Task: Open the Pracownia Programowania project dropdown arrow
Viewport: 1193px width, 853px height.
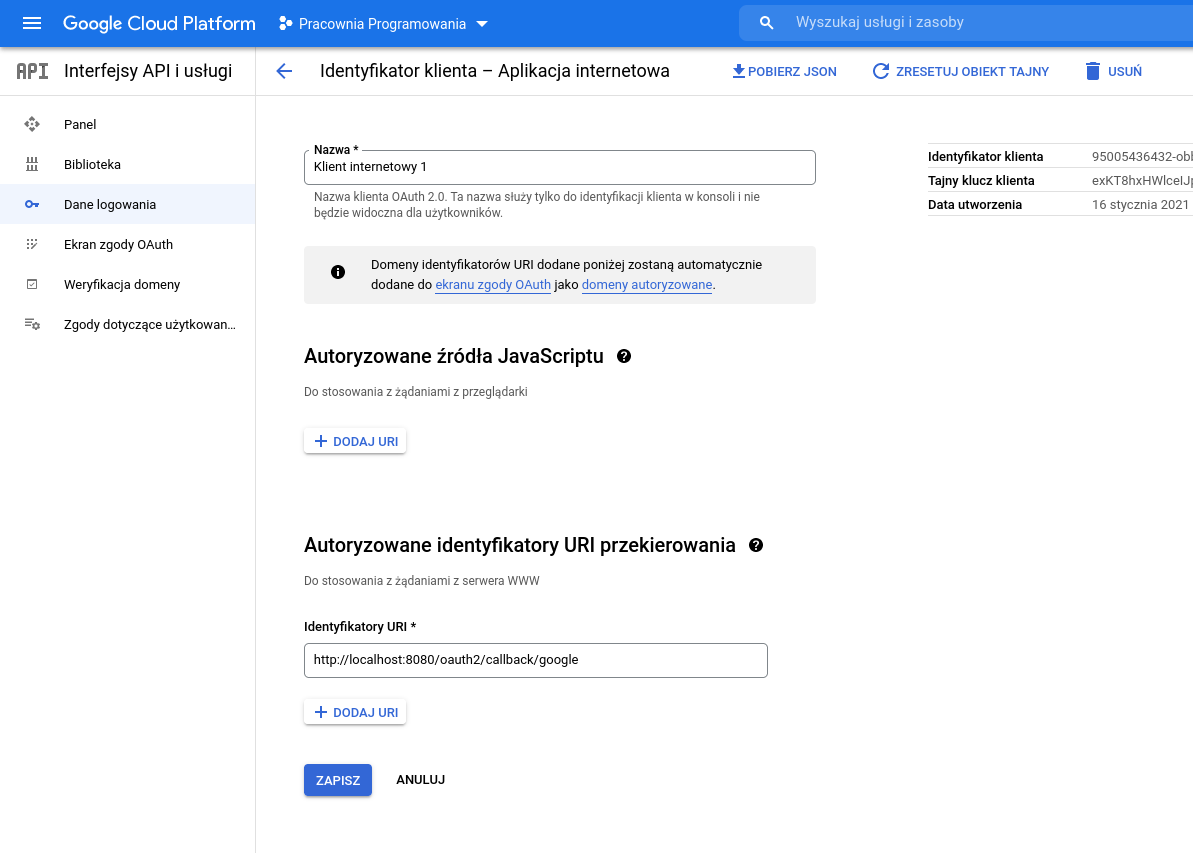Action: (482, 24)
